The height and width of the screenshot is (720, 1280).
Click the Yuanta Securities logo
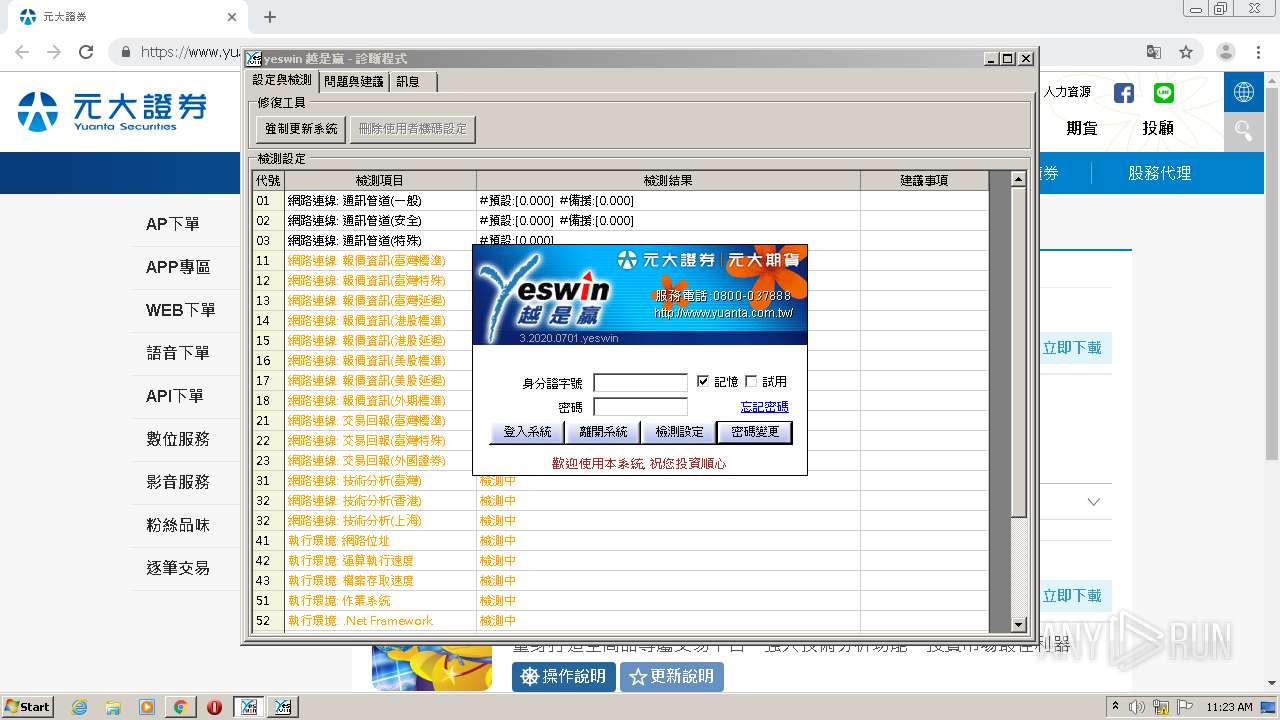112,111
